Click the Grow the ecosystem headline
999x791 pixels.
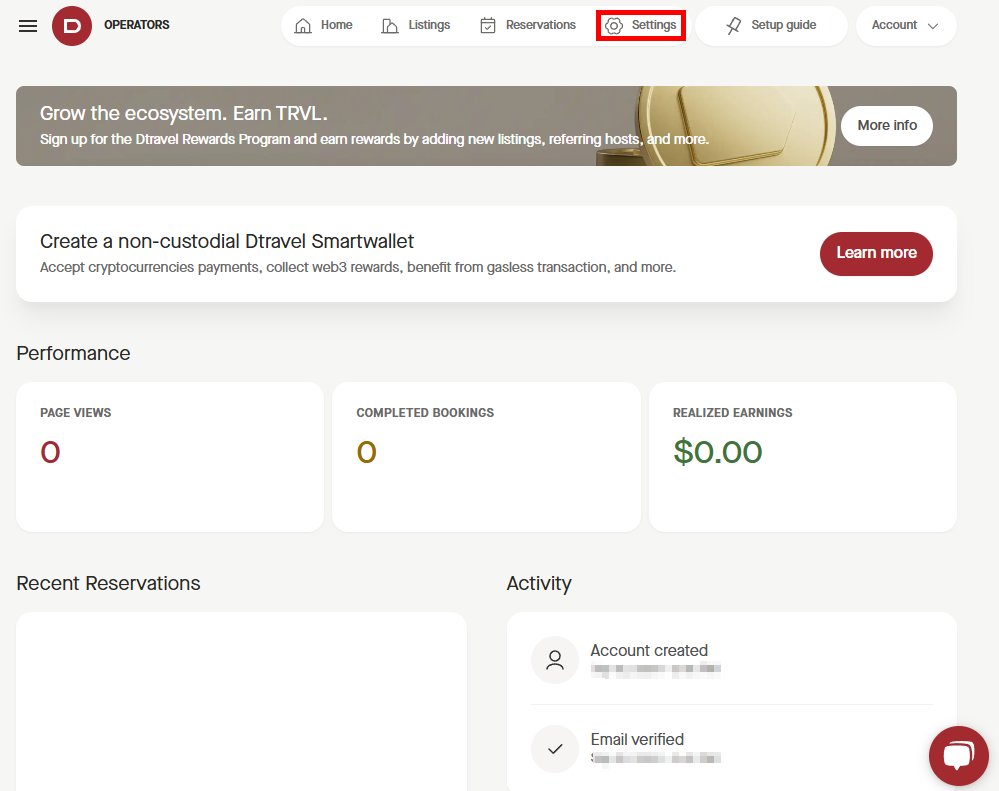183,113
